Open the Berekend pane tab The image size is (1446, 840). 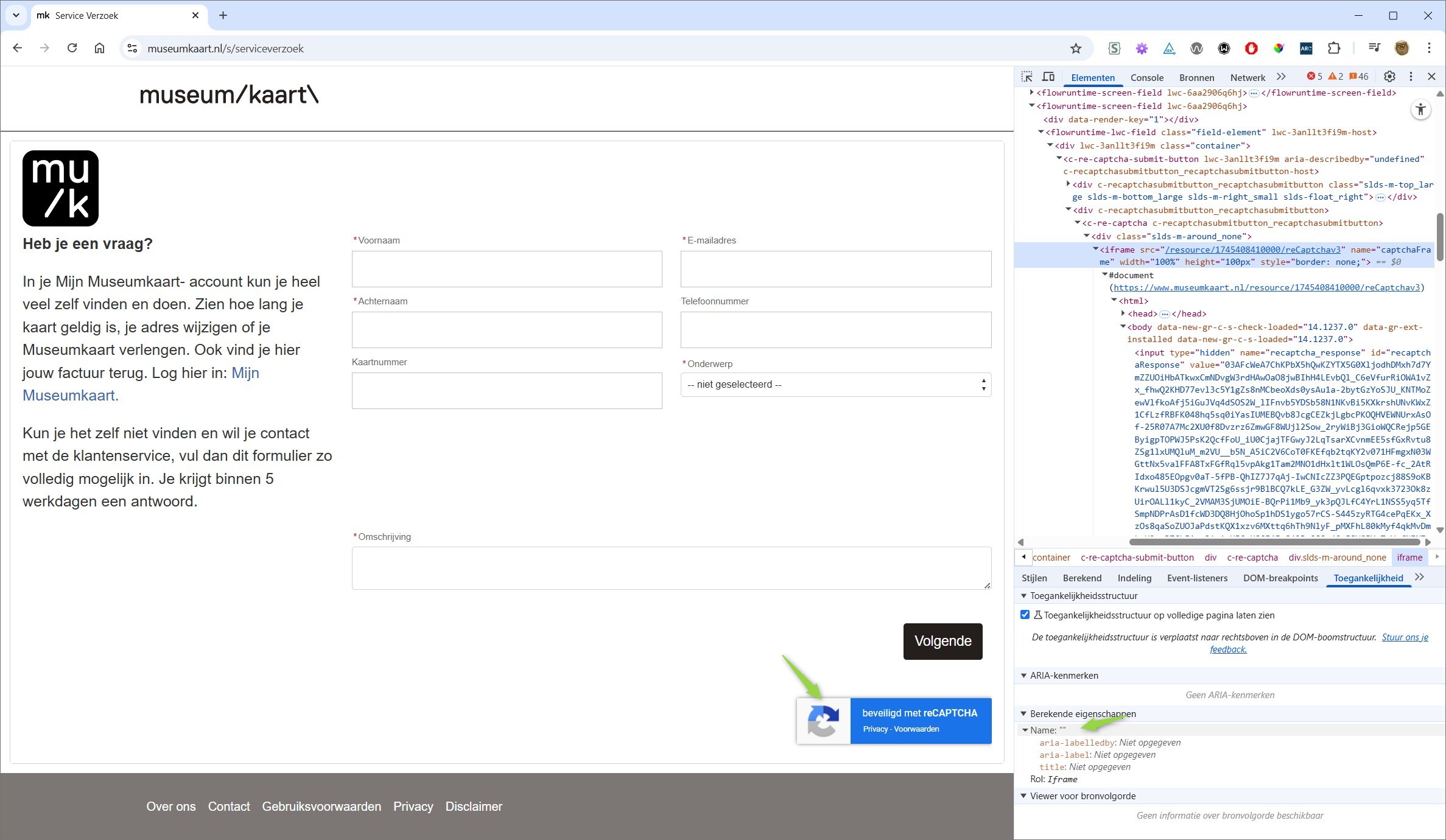pyautogui.click(x=1082, y=578)
